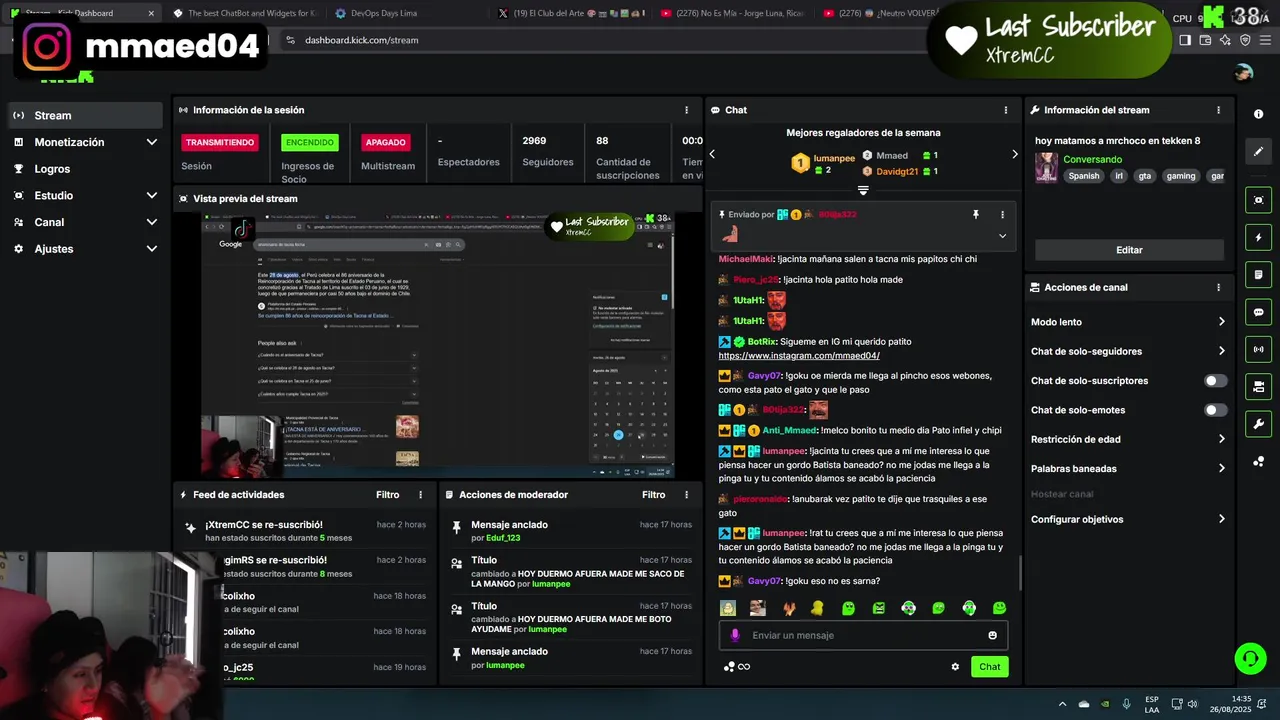Open Configurar objetivos settings

click(1128, 519)
